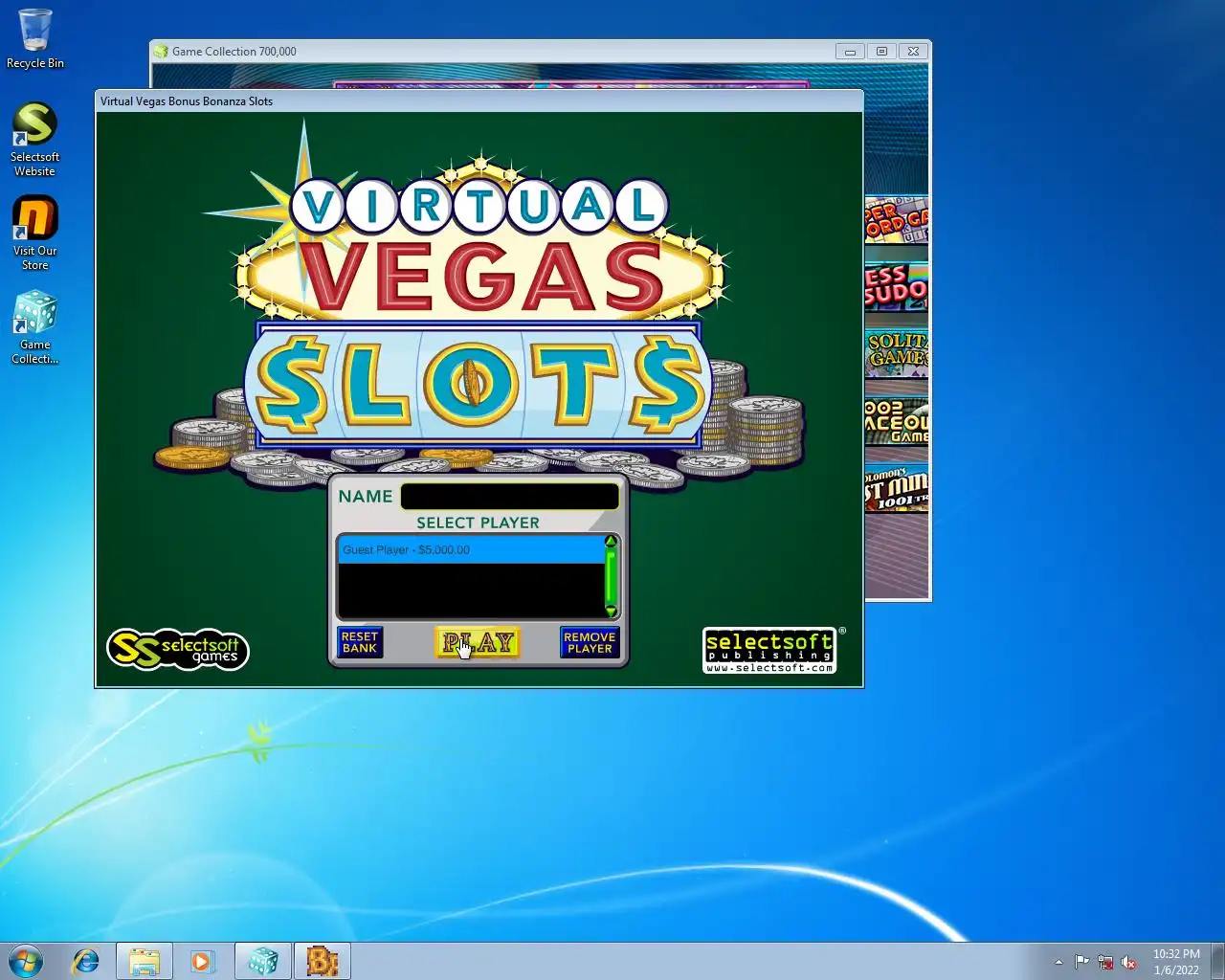The width and height of the screenshot is (1225, 980).
Task: Select Sudoku thumbnail in Game Collection window
Action: 897,287
